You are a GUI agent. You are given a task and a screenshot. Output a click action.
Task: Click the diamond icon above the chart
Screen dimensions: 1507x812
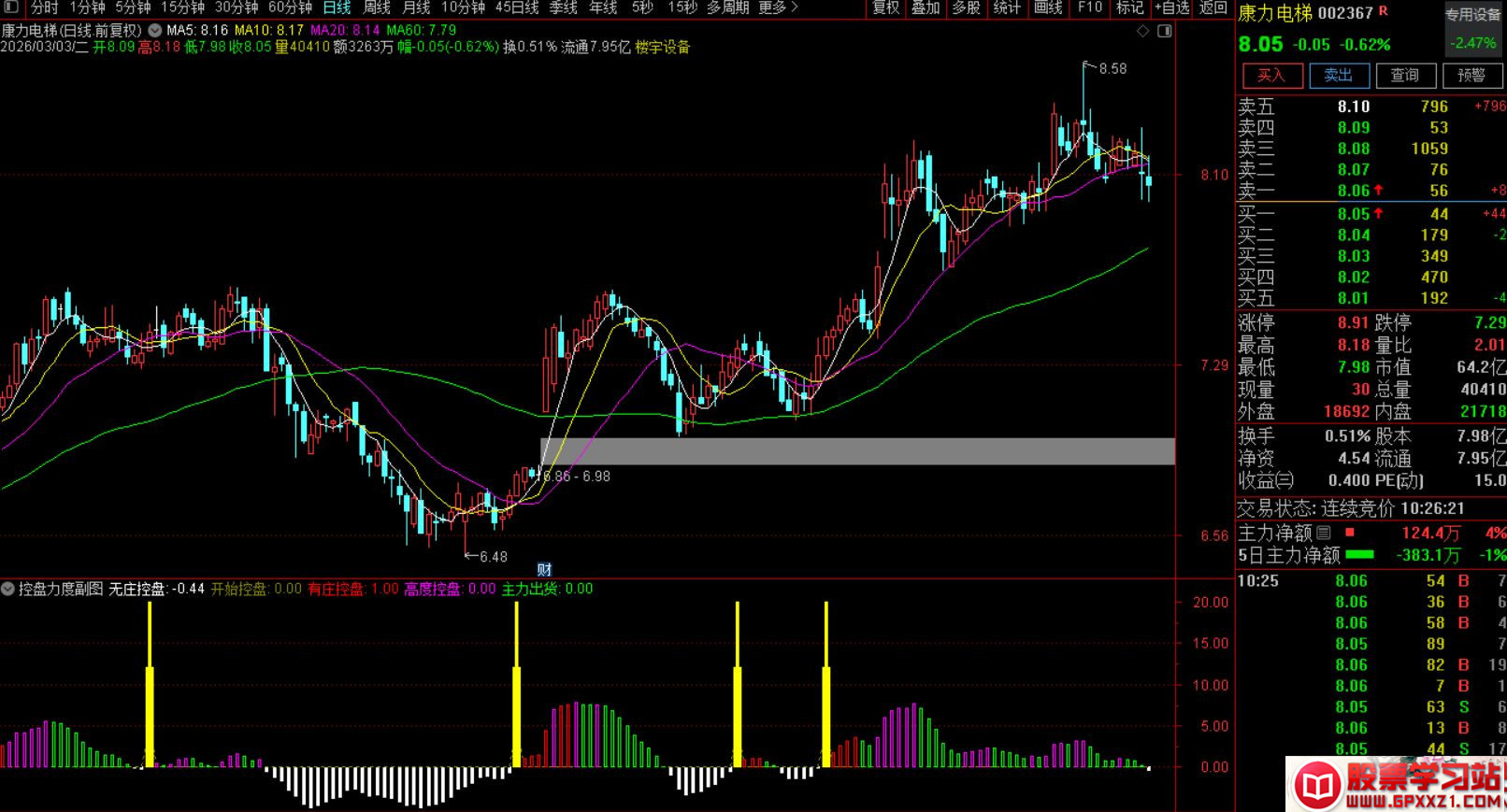(x=1142, y=31)
